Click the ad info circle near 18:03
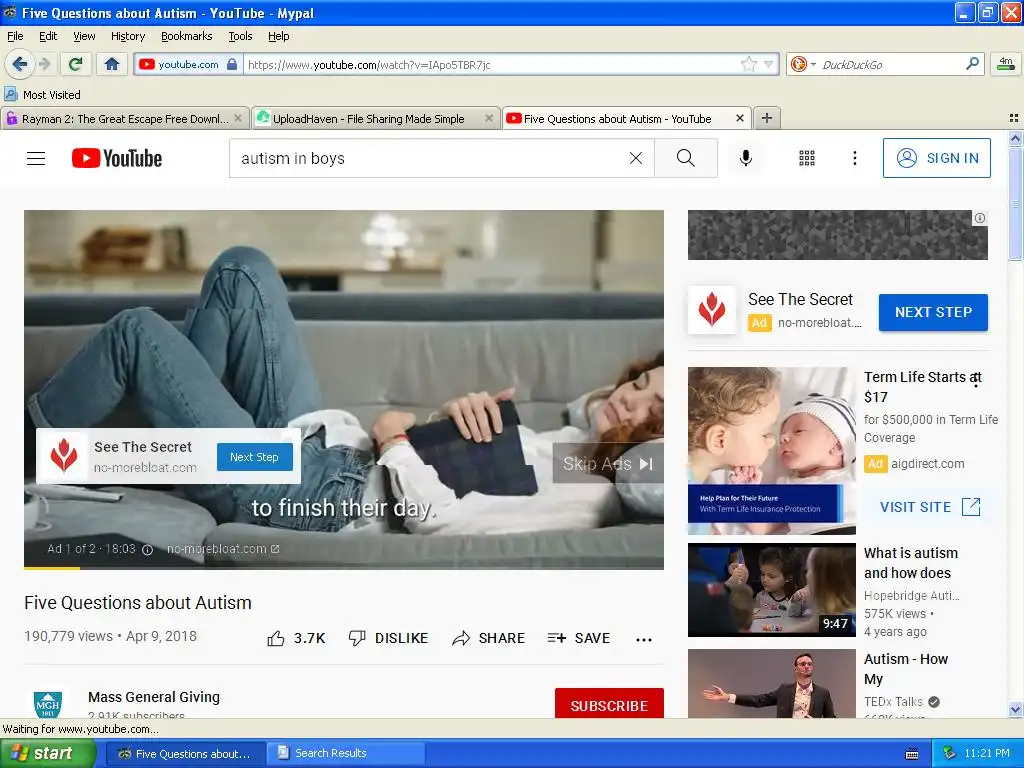This screenshot has width=1024, height=768. pyautogui.click(x=148, y=550)
